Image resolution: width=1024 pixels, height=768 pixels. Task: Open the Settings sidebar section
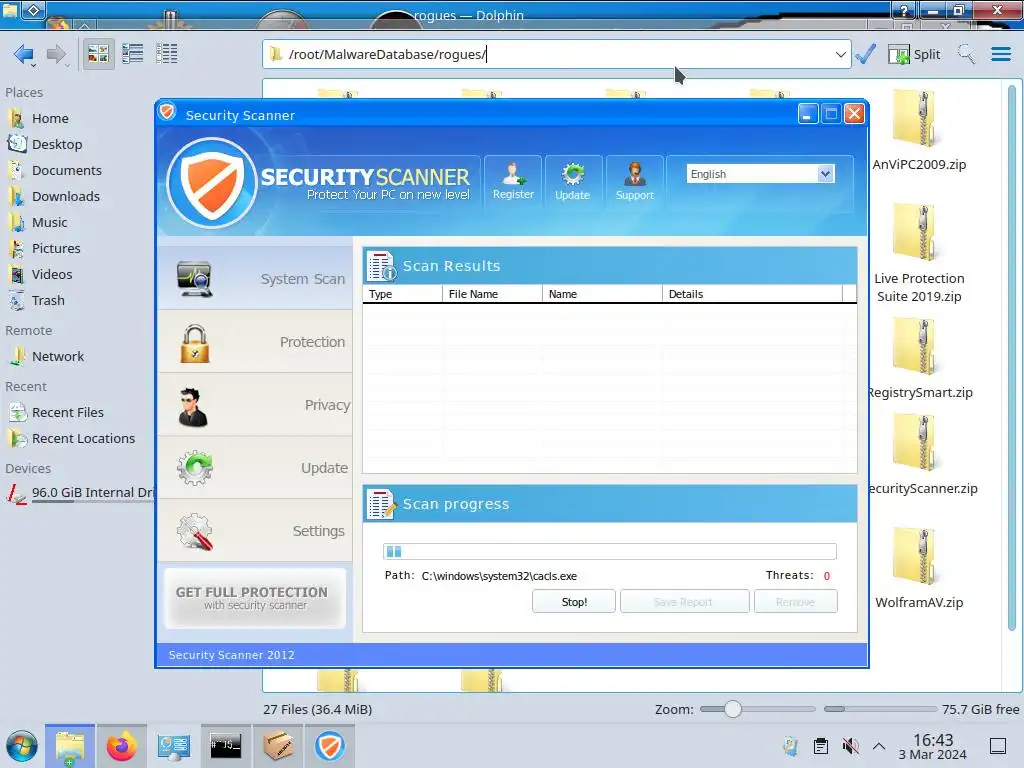255,531
